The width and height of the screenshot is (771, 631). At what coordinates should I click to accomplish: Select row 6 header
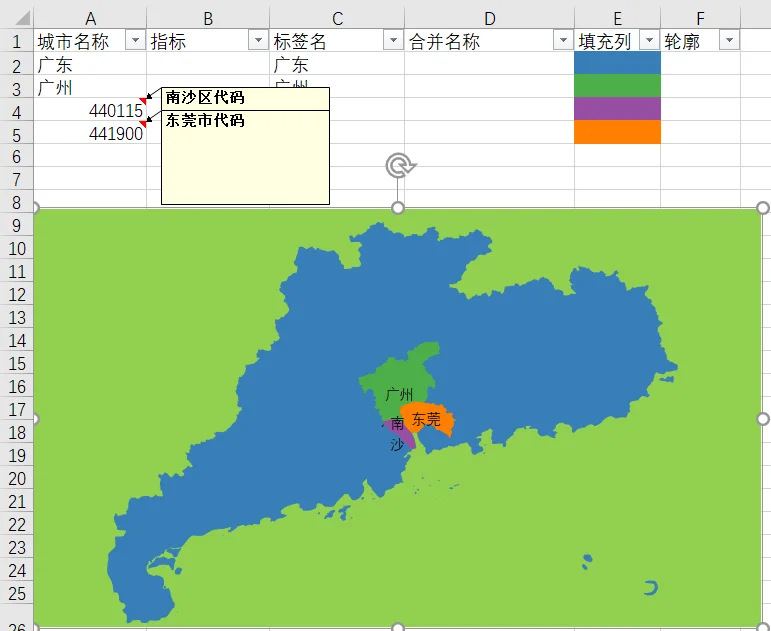(17, 156)
